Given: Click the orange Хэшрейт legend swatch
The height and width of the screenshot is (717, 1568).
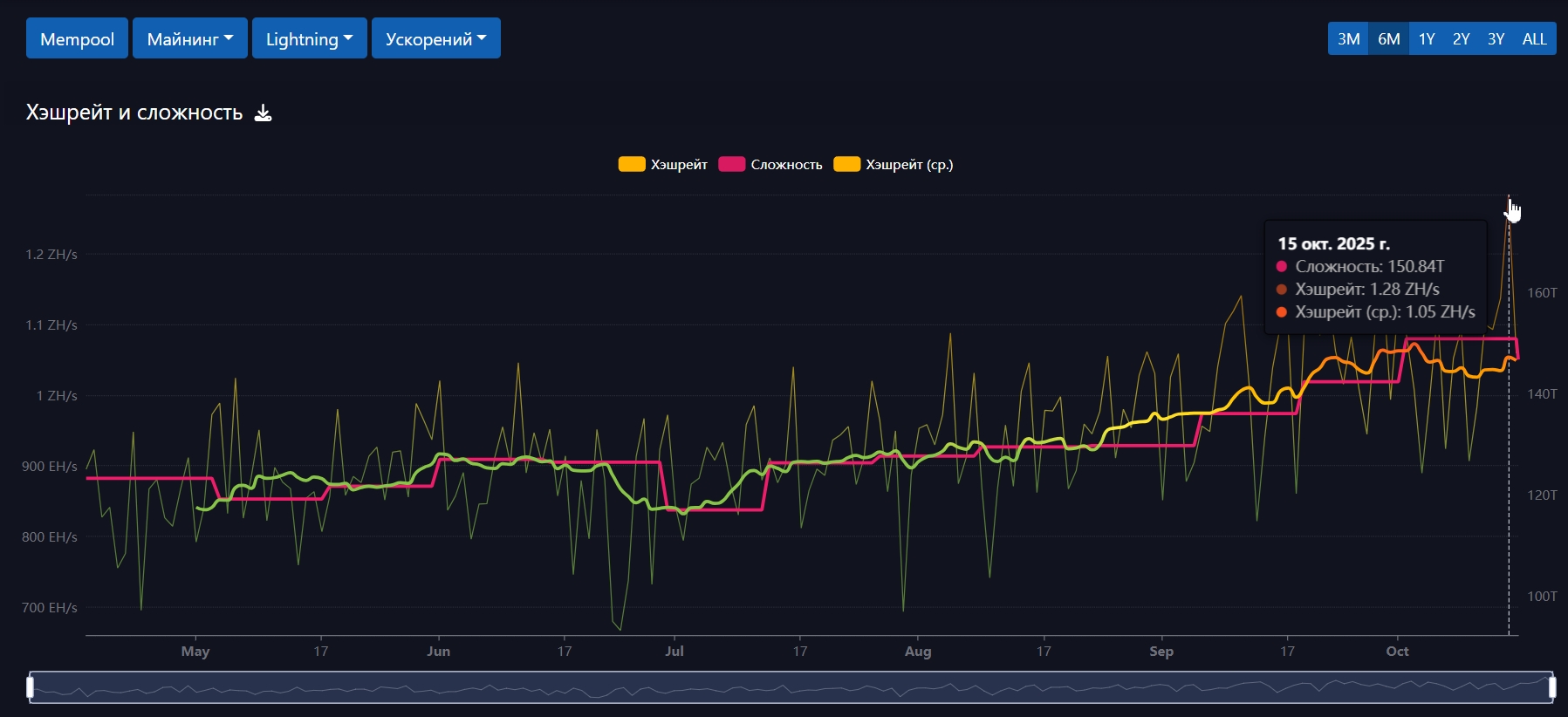Looking at the screenshot, I should click(632, 165).
